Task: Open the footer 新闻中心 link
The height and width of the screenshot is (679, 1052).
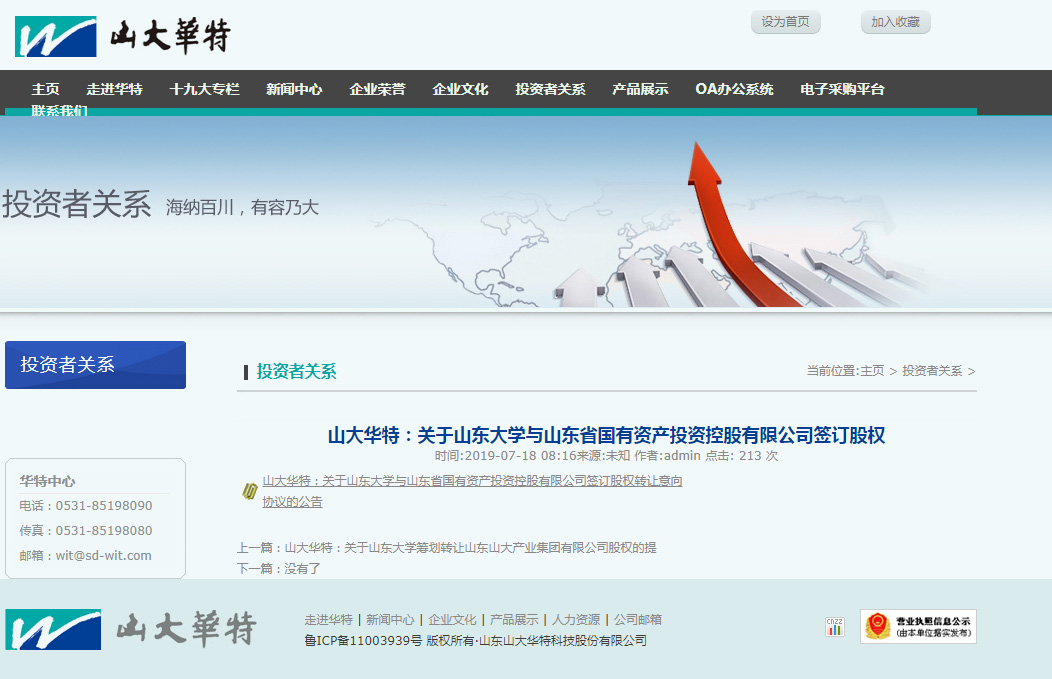Action: (390, 619)
